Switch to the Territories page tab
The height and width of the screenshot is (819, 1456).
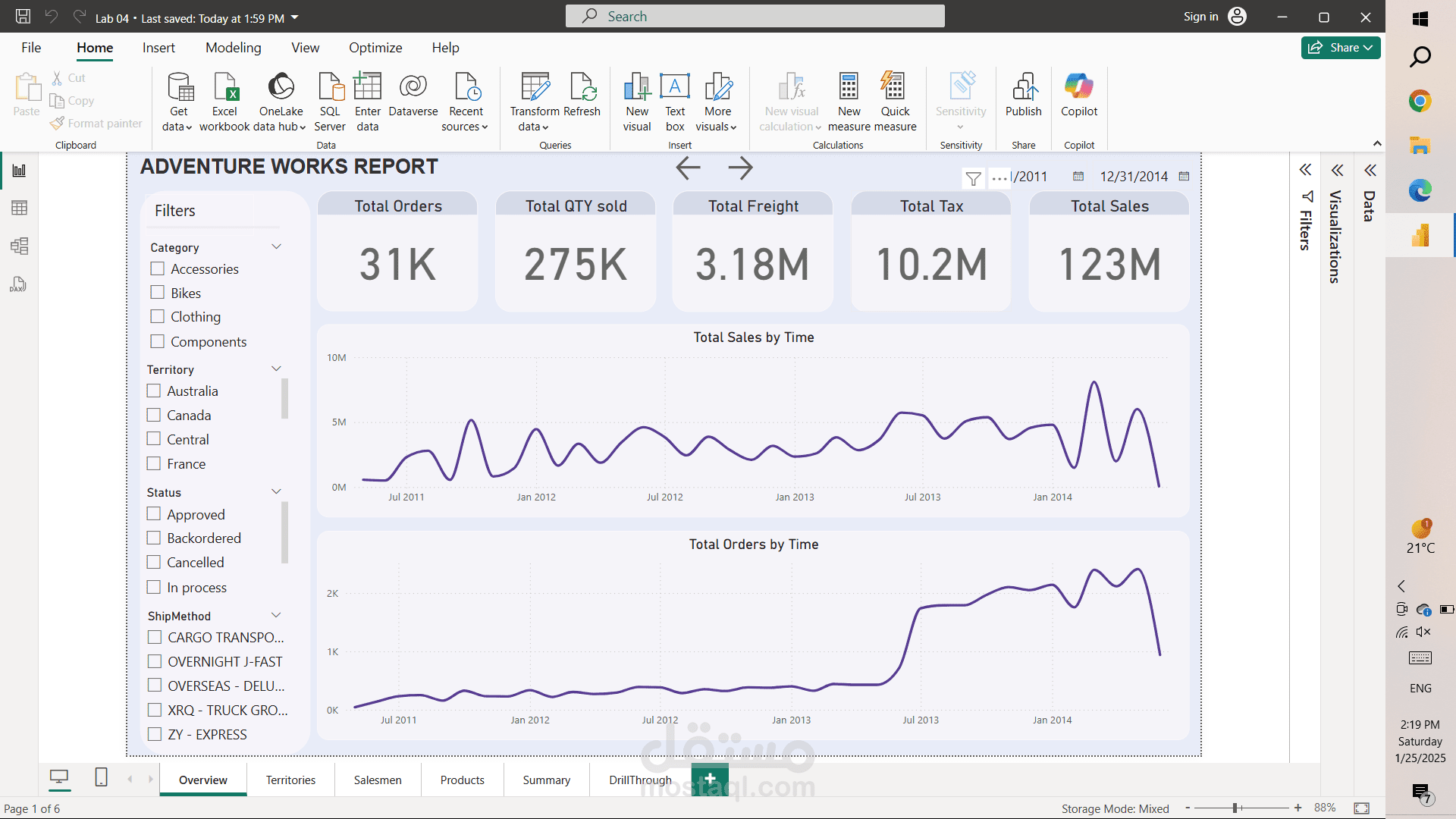[x=290, y=780]
